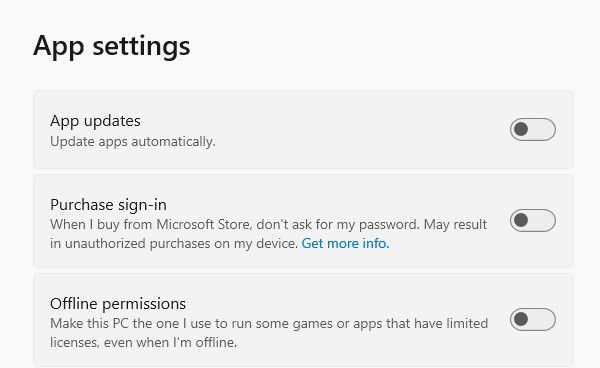This screenshot has width=600, height=368.
Task: Select the Purchase sign-in title label
Action: click(x=108, y=205)
